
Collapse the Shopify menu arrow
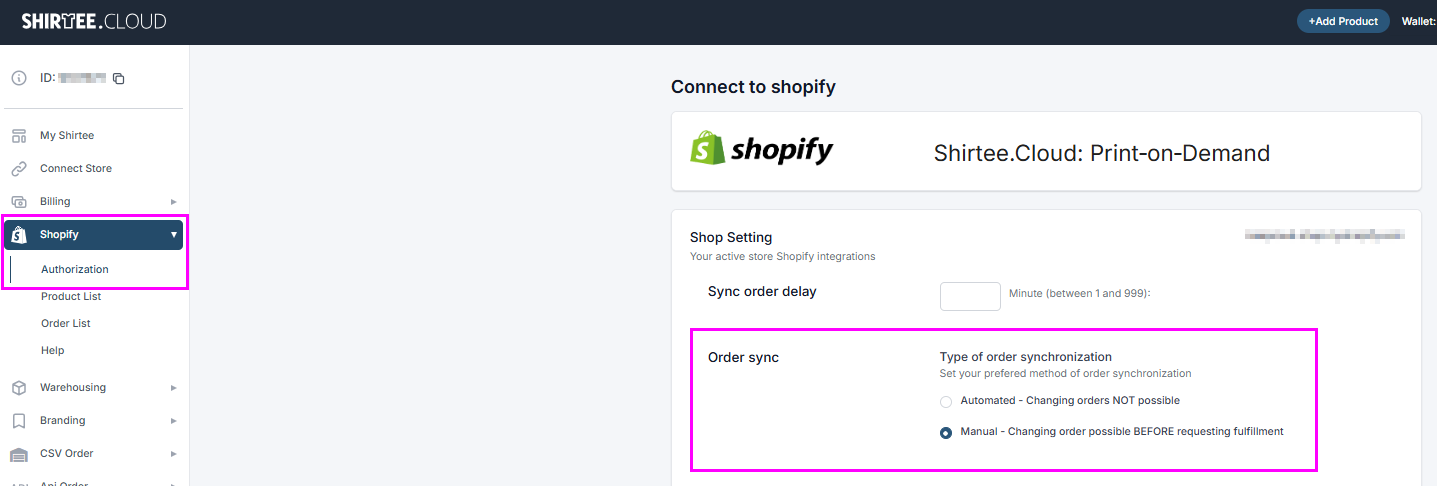pyautogui.click(x=173, y=235)
